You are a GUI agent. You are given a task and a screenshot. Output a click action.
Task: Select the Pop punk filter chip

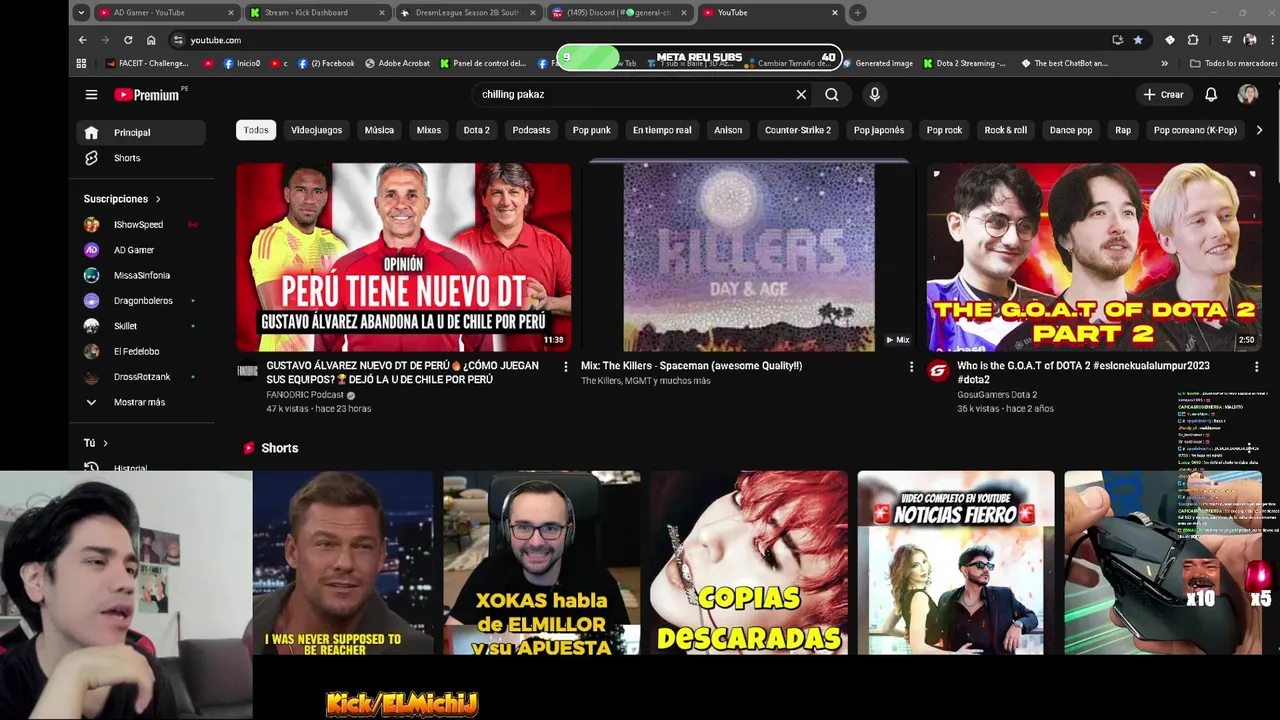[x=592, y=130]
